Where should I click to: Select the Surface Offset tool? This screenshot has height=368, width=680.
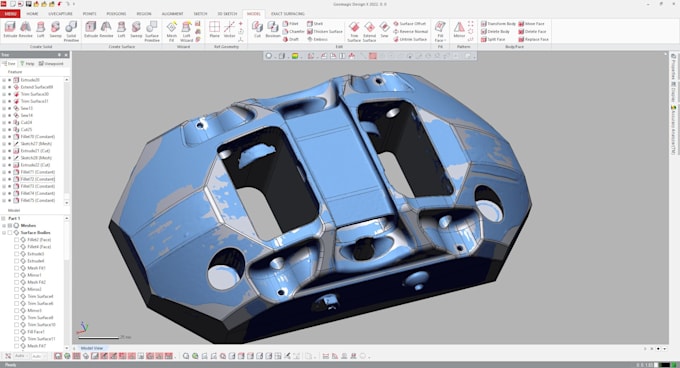point(410,24)
